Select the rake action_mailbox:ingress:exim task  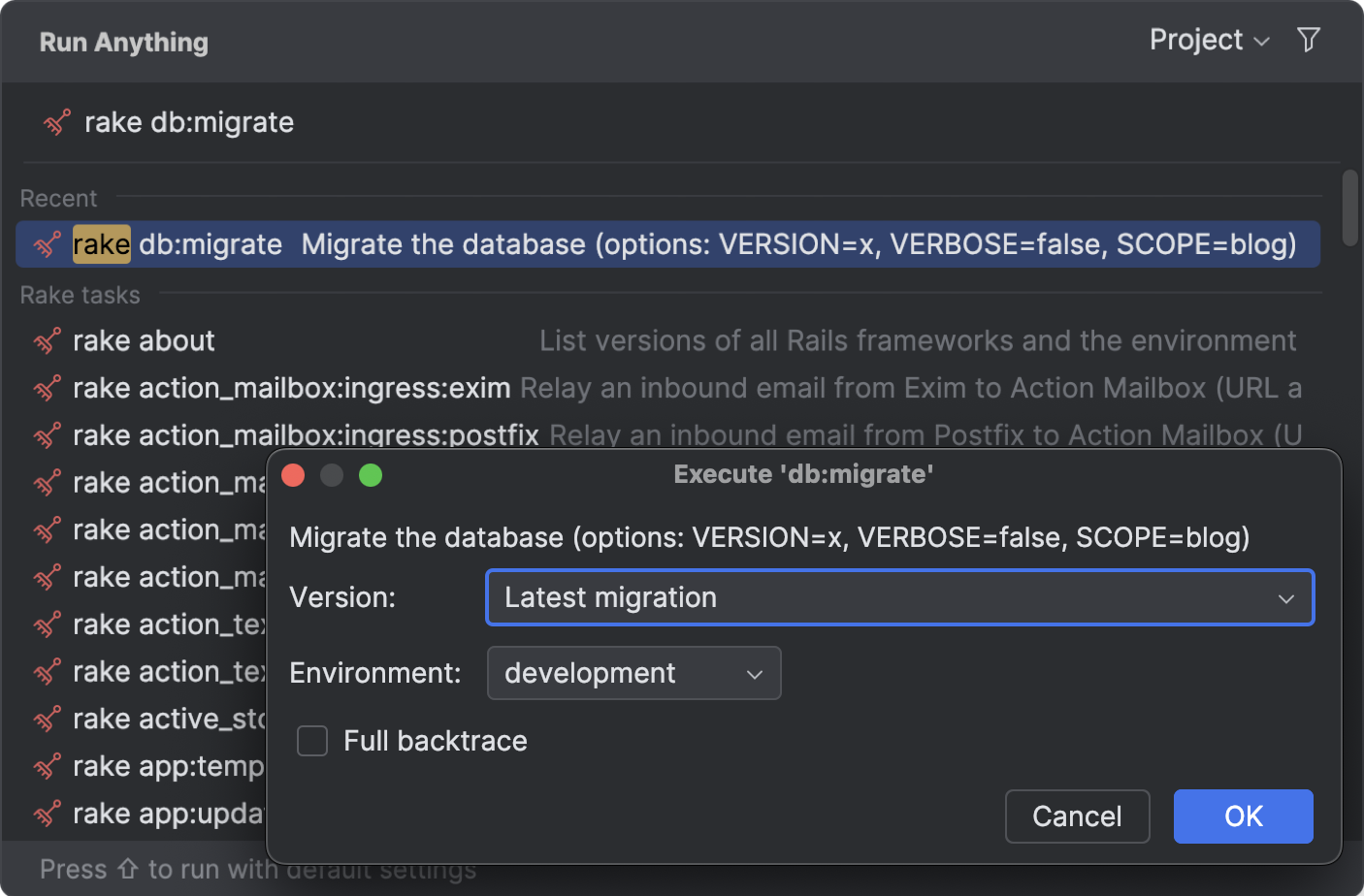click(291, 389)
